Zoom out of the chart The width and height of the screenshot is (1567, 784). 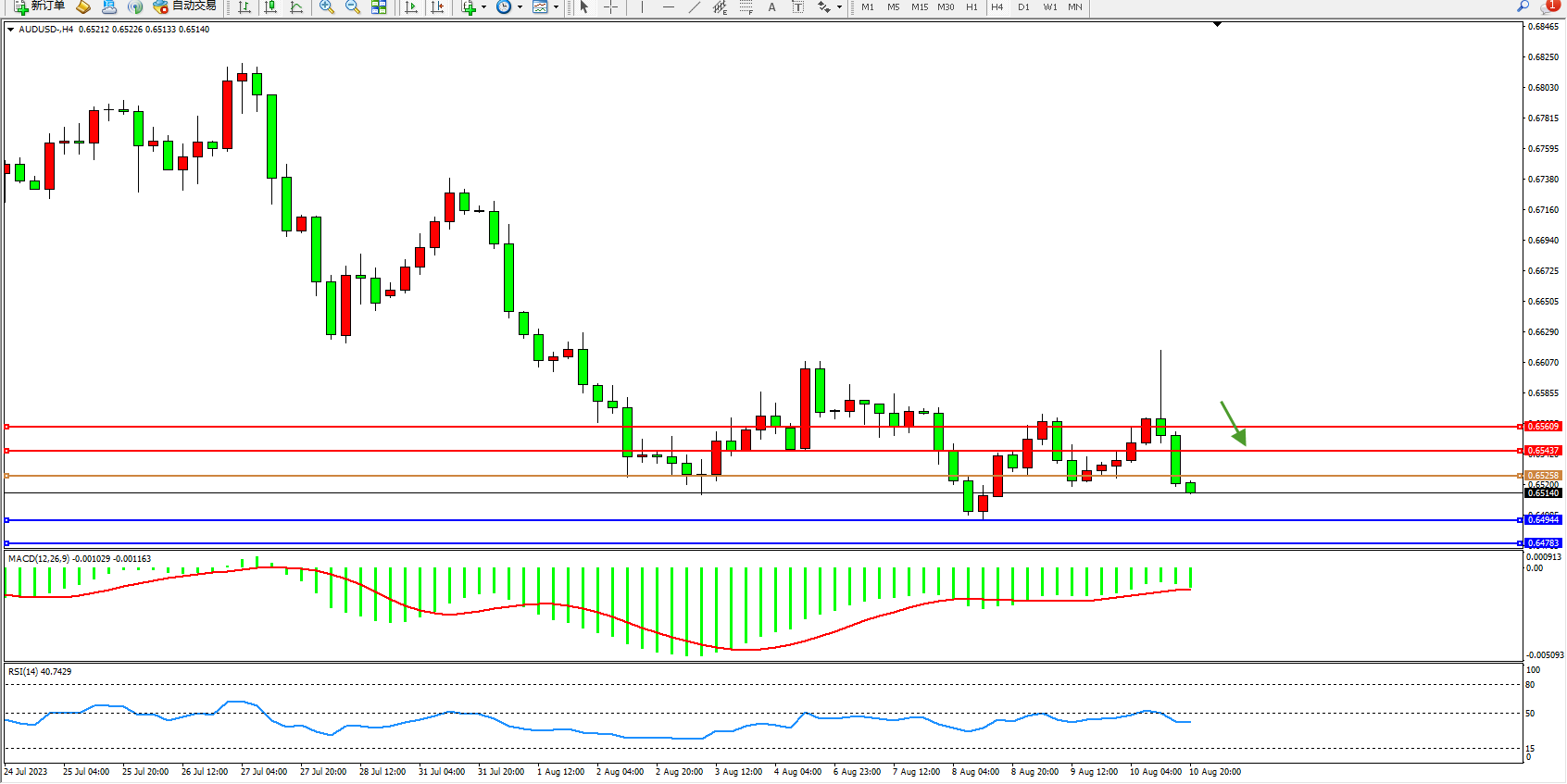click(x=353, y=7)
